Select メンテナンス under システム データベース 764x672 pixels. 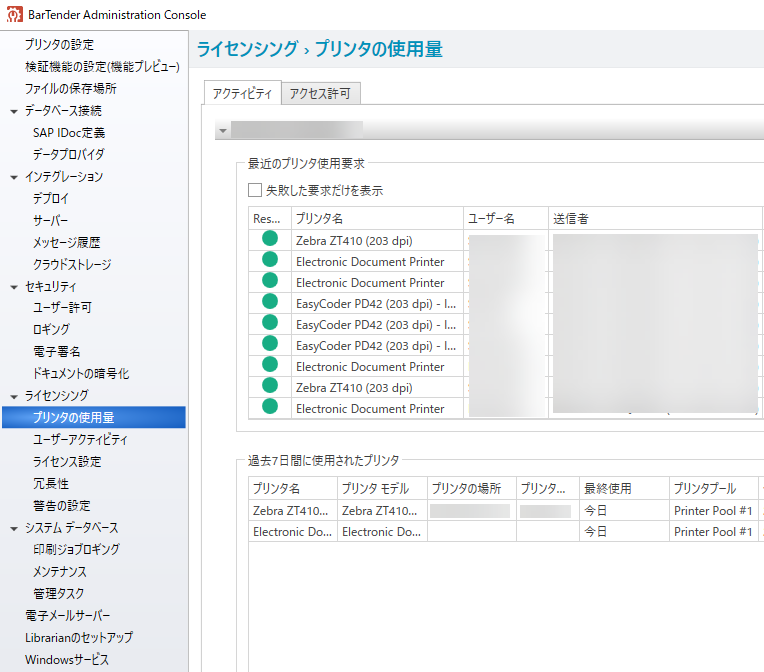pos(59,571)
